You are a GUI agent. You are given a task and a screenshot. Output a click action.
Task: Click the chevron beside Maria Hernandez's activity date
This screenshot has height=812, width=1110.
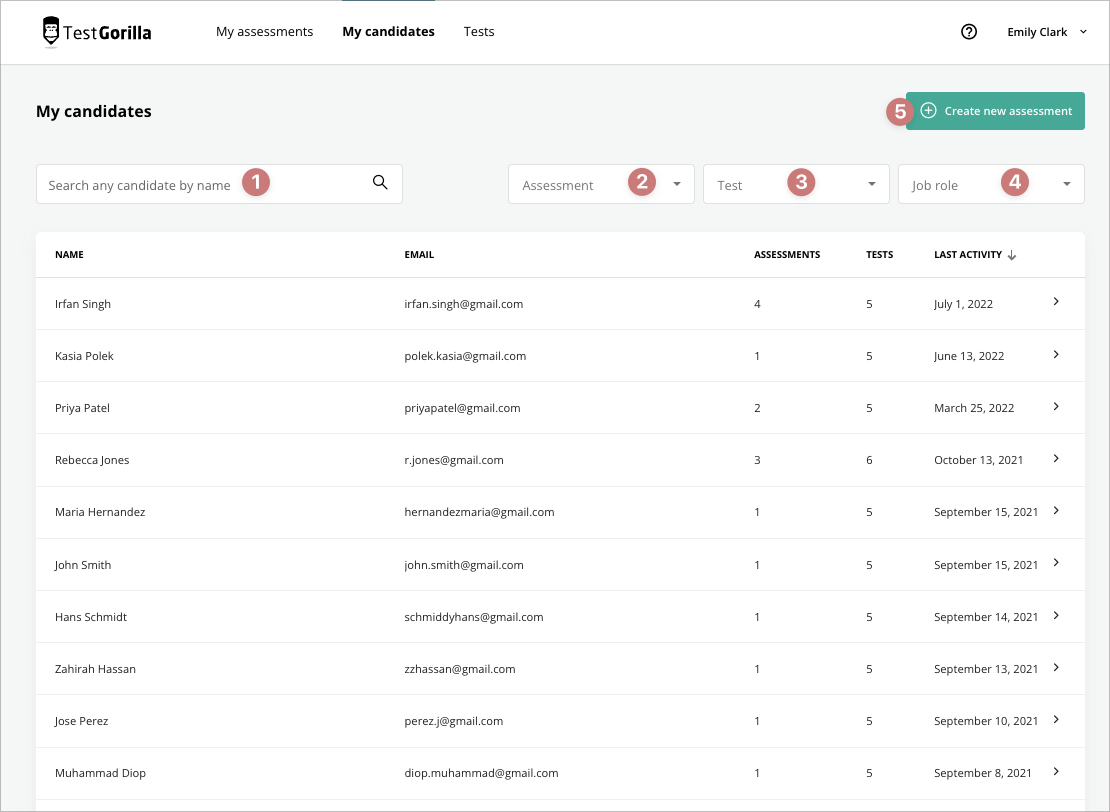coord(1056,511)
